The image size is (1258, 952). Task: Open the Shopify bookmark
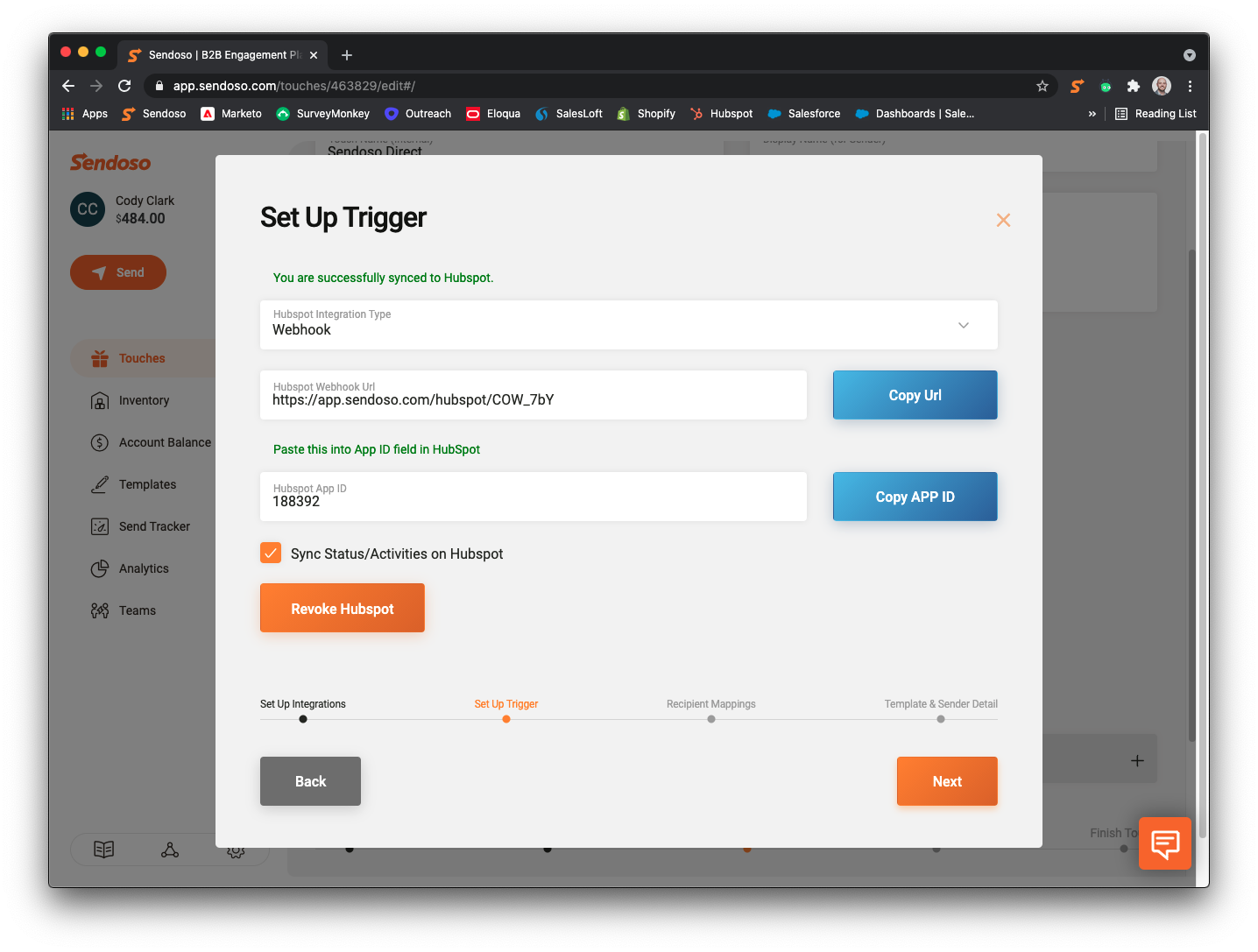(x=646, y=114)
